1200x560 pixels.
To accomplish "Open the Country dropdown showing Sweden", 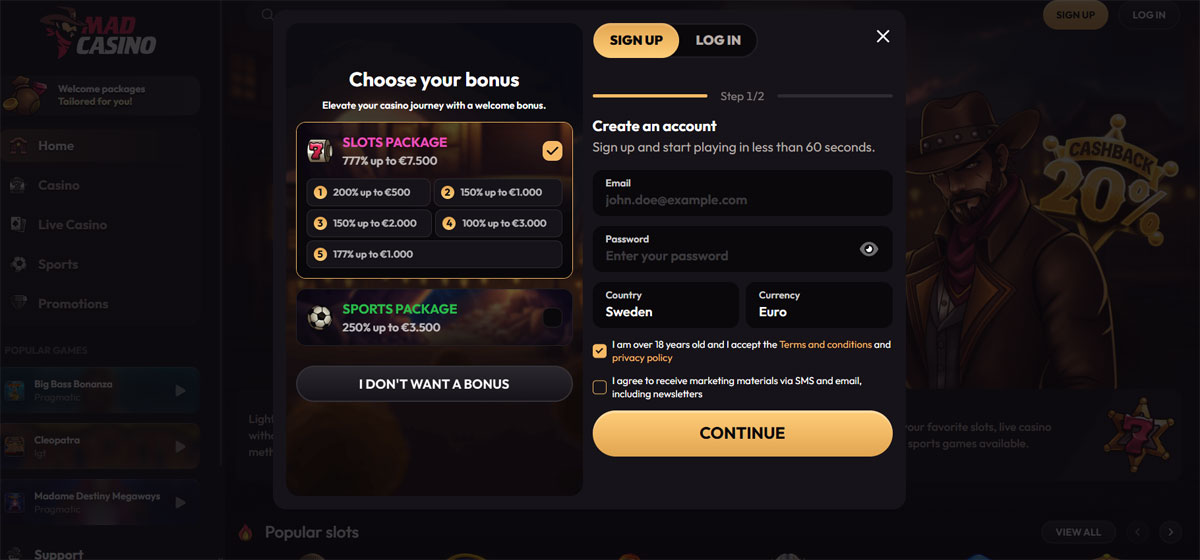I will tap(665, 304).
